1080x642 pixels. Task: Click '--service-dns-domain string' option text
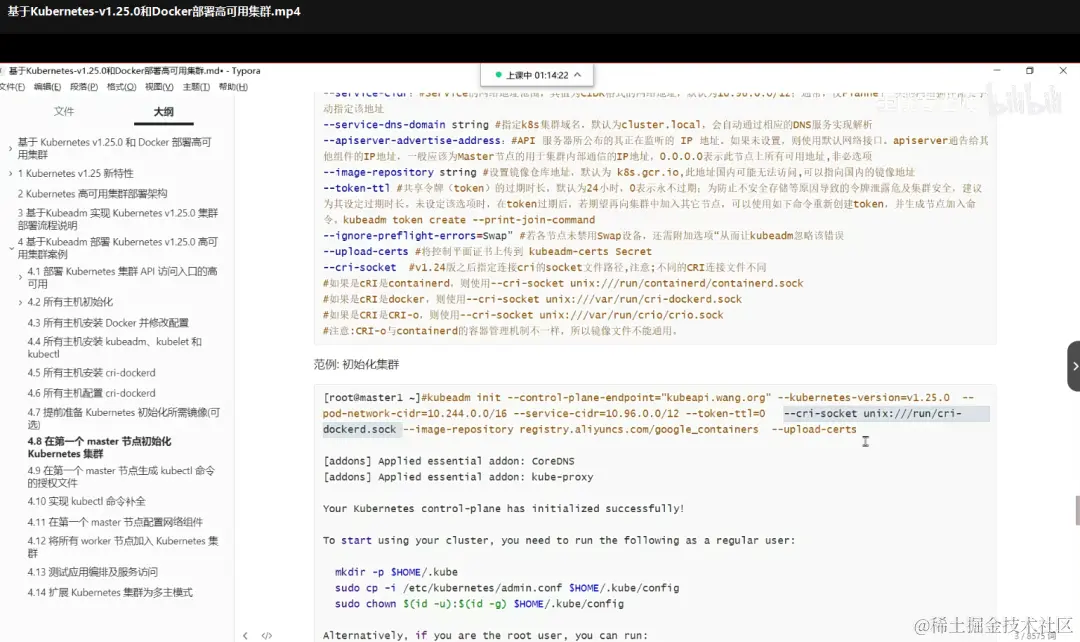[406, 125]
